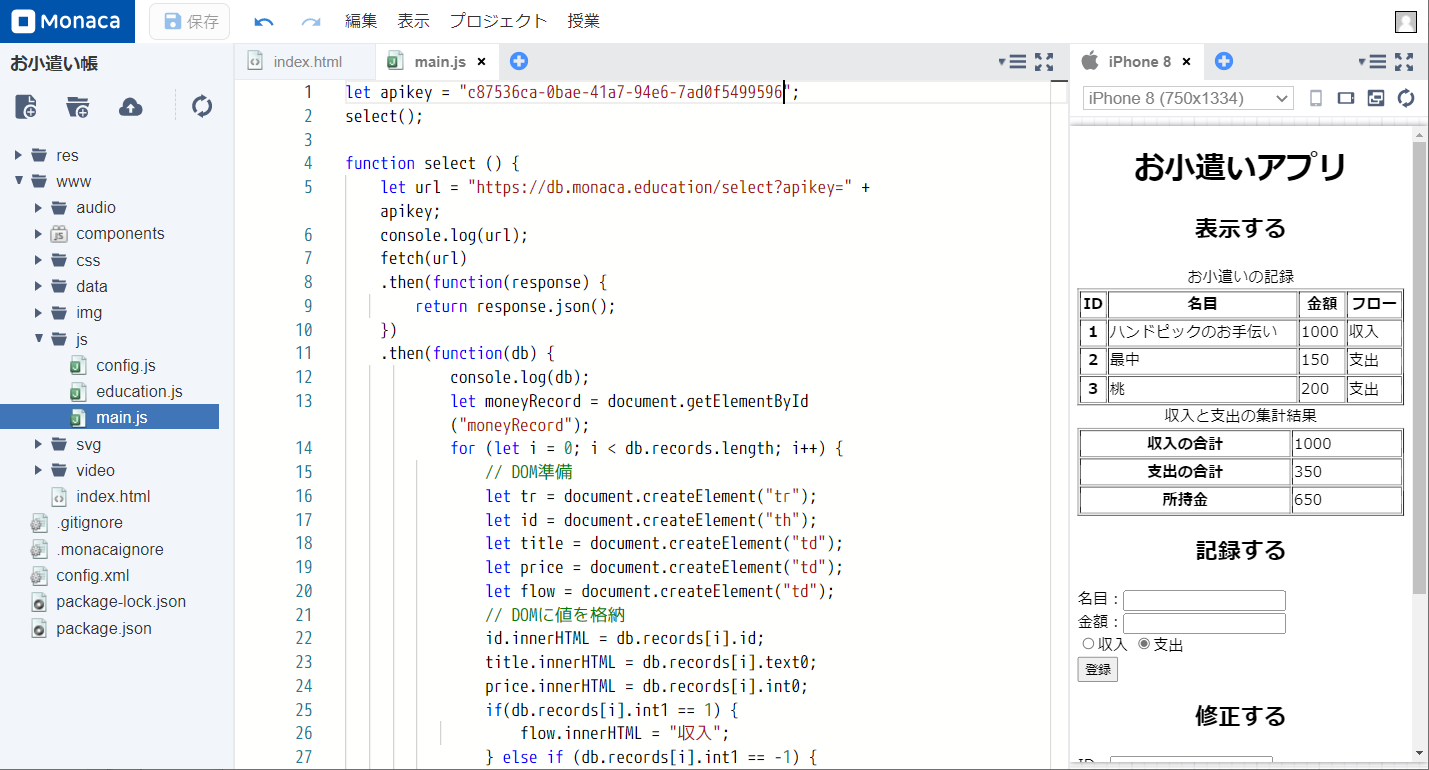This screenshot has height=770, width=1429.
Task: Reload the iPhone 8 previewer
Action: click(1406, 98)
